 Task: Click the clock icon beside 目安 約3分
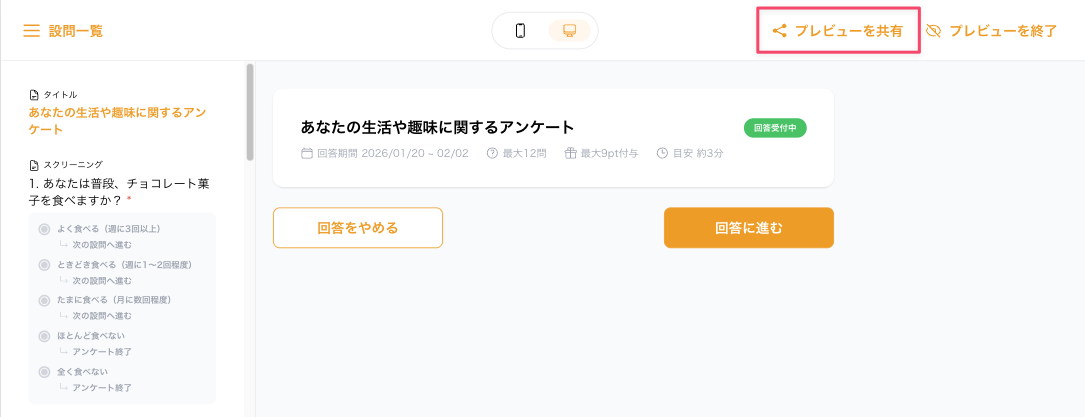(x=662, y=153)
